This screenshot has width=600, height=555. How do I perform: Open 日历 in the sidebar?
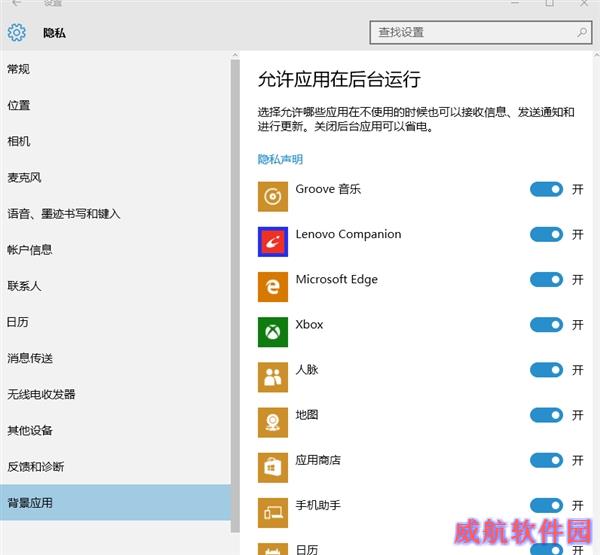click(115, 322)
